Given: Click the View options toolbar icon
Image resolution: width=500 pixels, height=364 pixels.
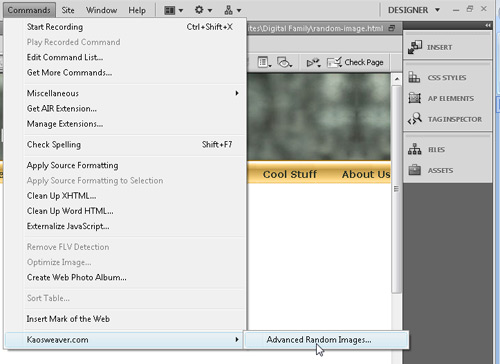Looking at the screenshot, I should pyautogui.click(x=264, y=62).
